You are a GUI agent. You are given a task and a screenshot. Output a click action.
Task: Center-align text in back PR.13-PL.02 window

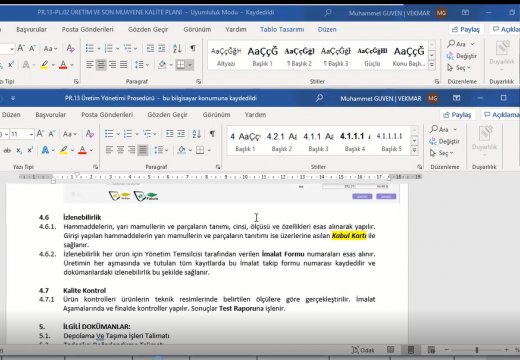(x=101, y=64)
